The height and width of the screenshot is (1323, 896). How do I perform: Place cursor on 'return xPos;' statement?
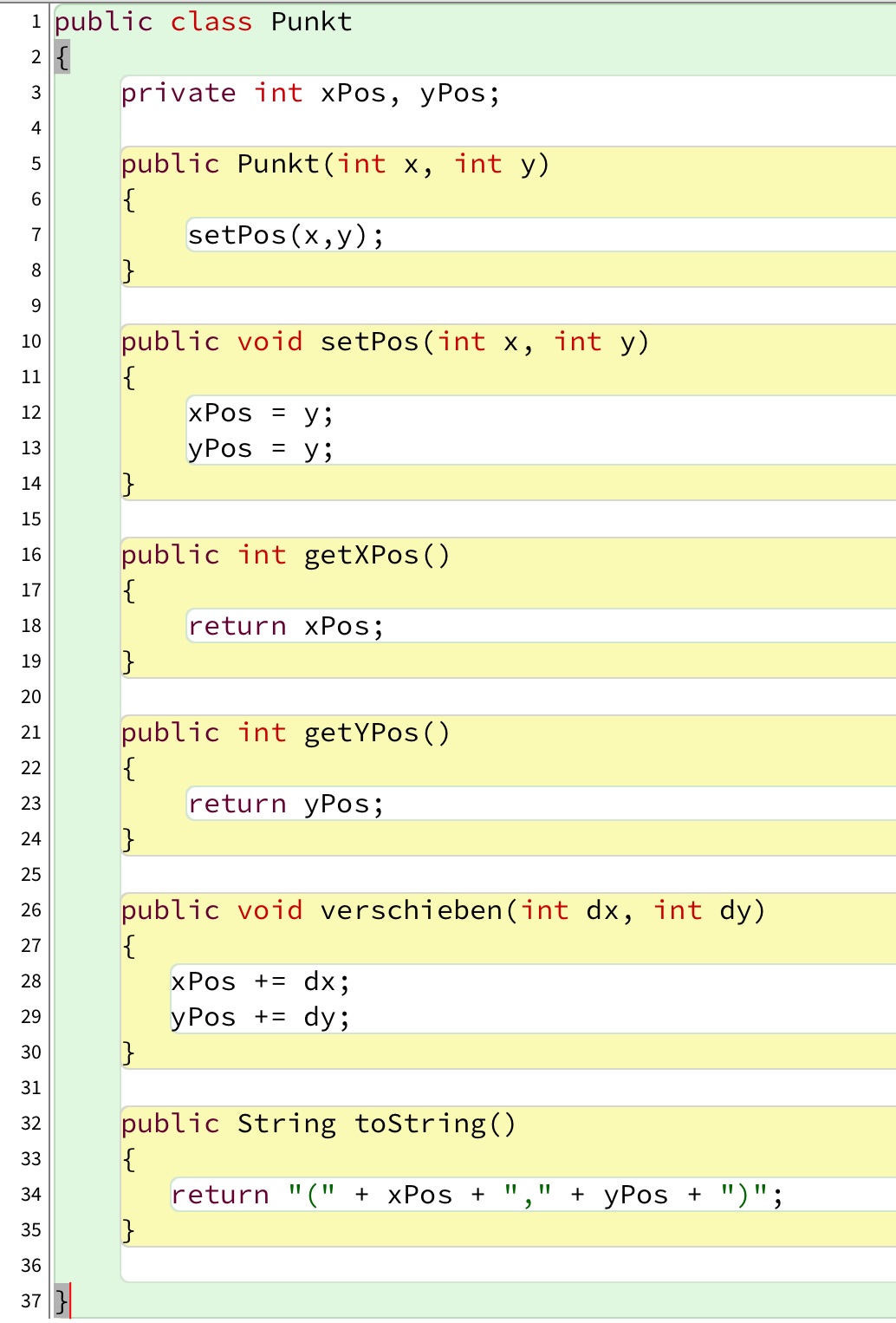[285, 626]
